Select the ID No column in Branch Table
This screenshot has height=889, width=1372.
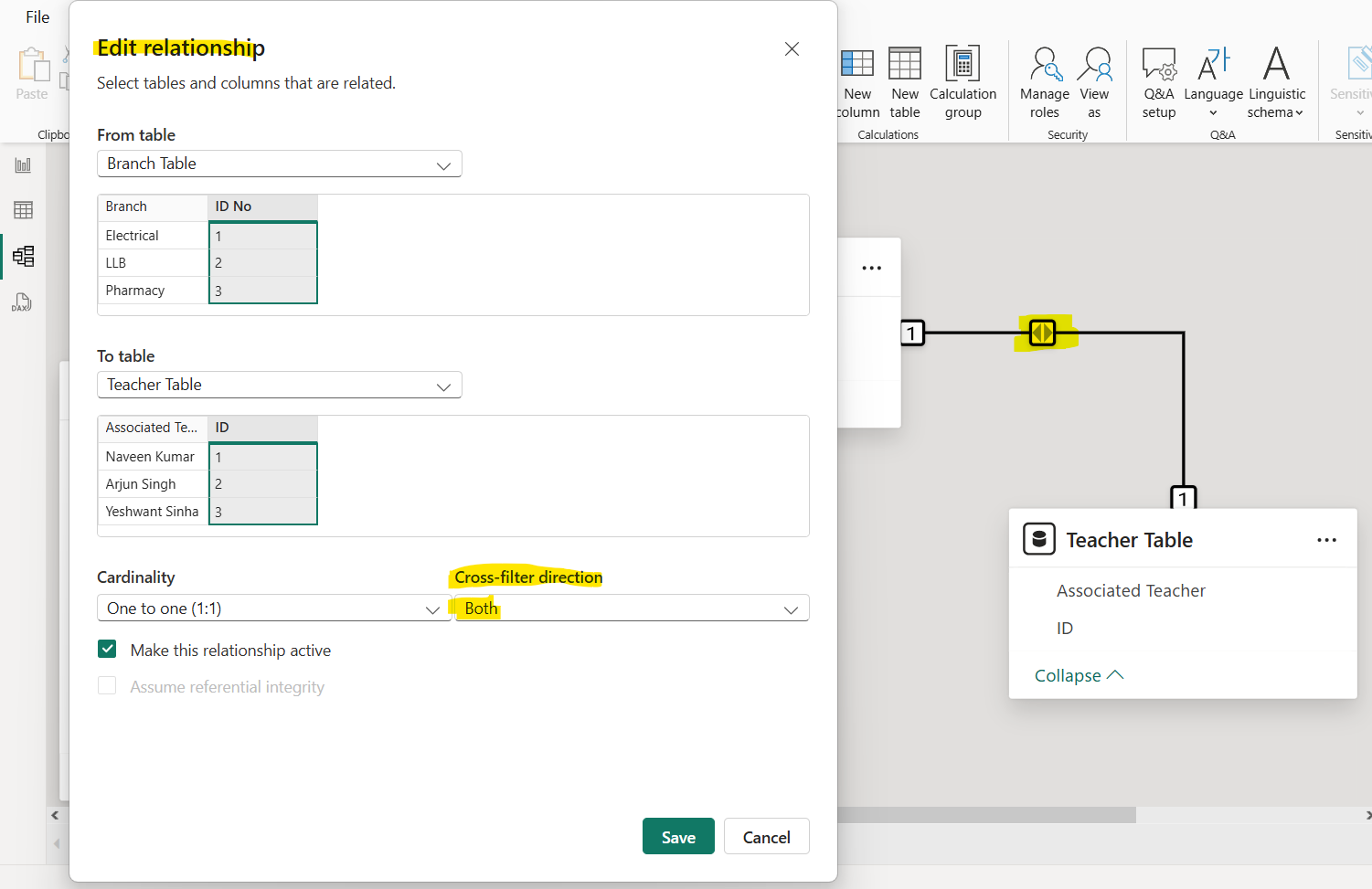263,206
